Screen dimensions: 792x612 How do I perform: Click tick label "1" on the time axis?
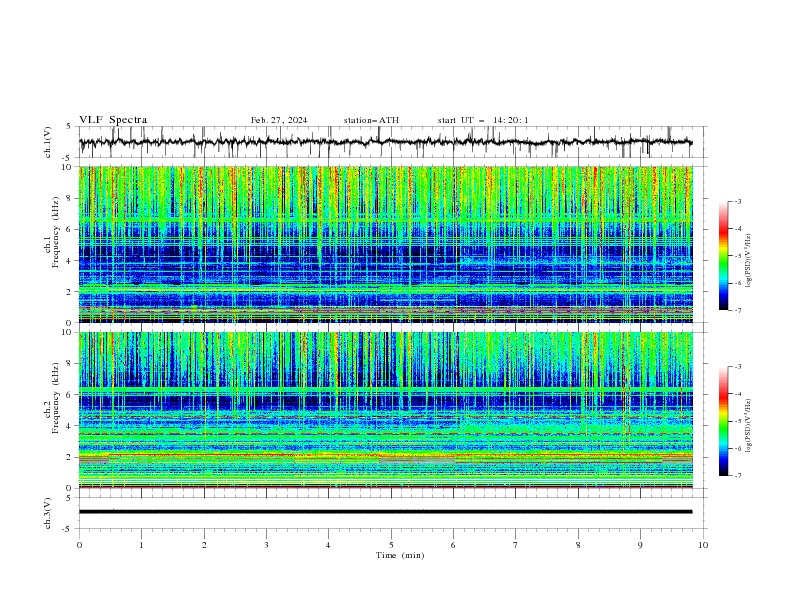(x=141, y=545)
